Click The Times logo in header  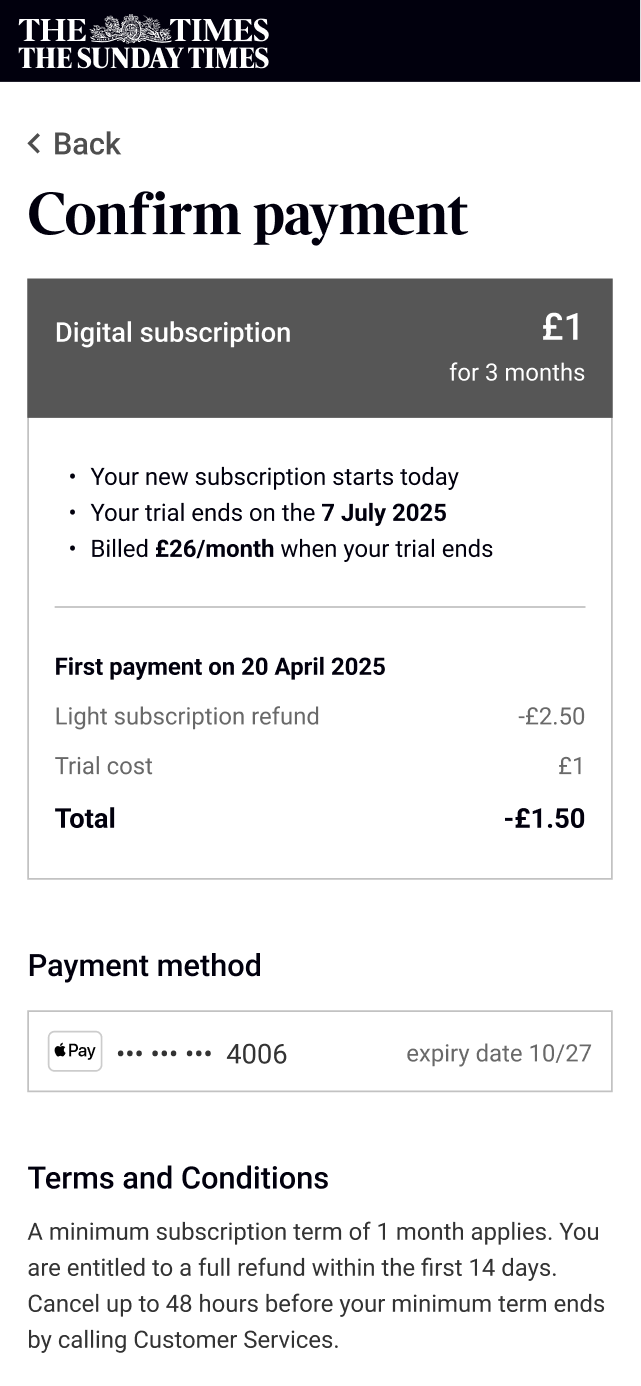coord(143,28)
